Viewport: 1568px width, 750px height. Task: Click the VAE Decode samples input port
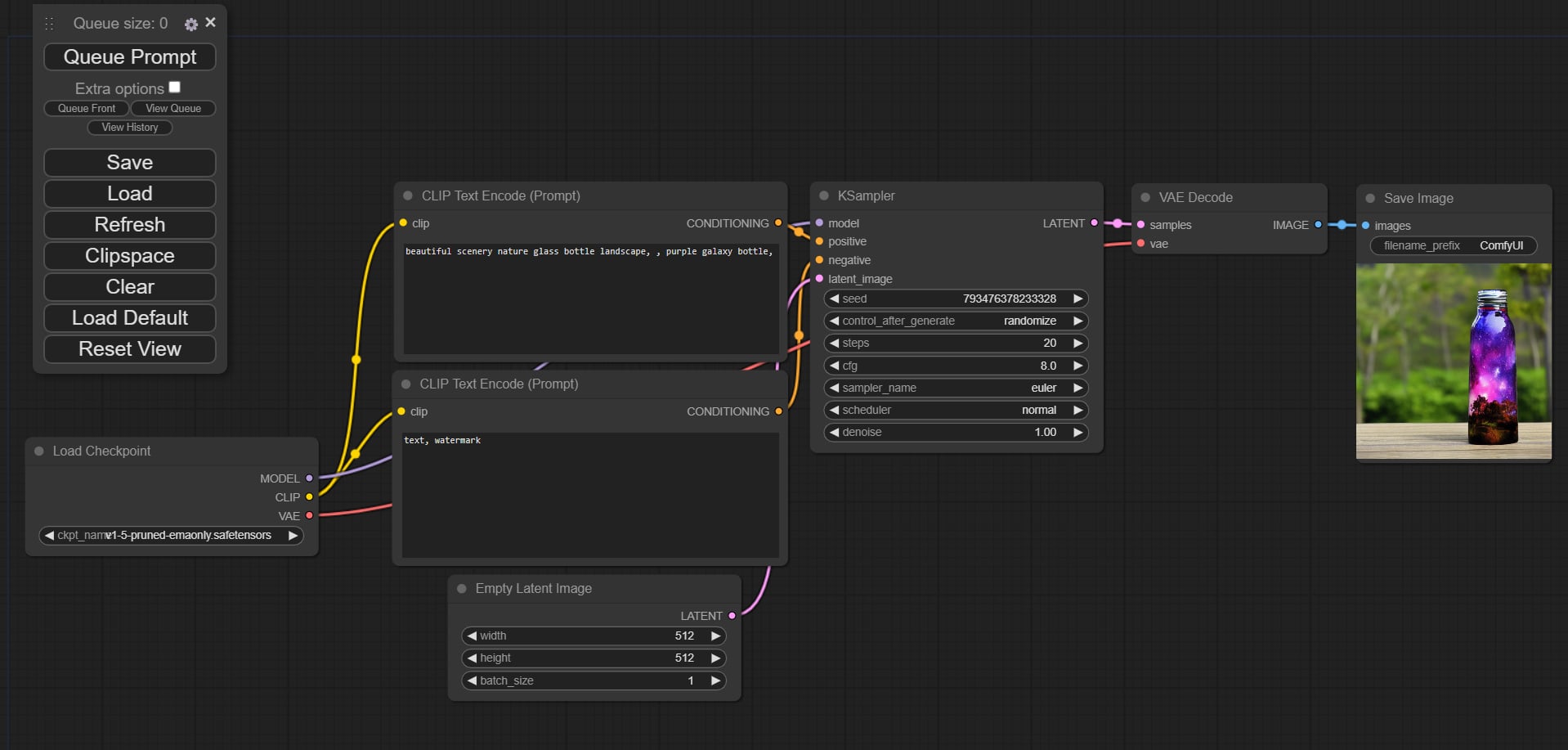[1140, 224]
